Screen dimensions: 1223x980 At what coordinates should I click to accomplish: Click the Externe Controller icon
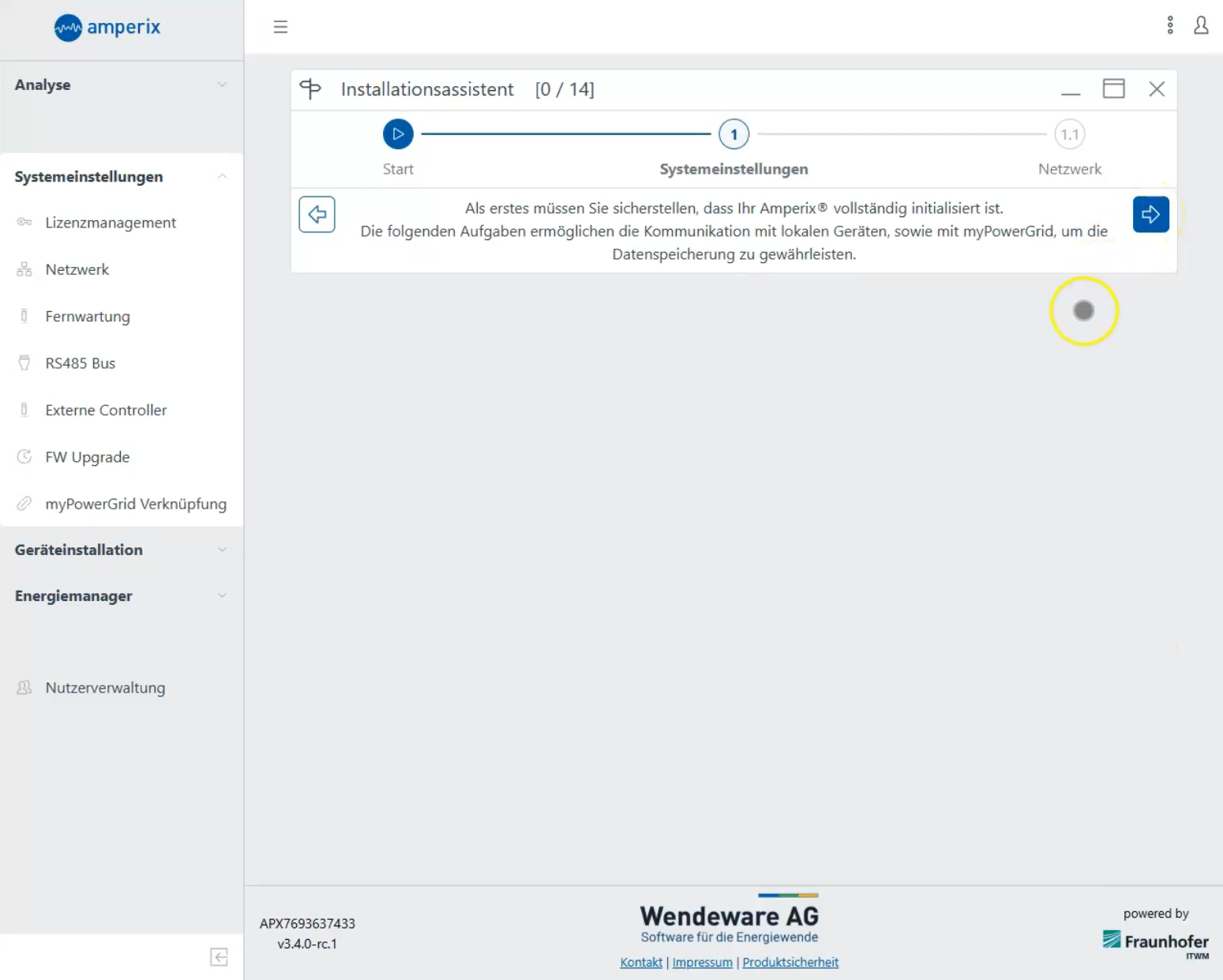24,409
